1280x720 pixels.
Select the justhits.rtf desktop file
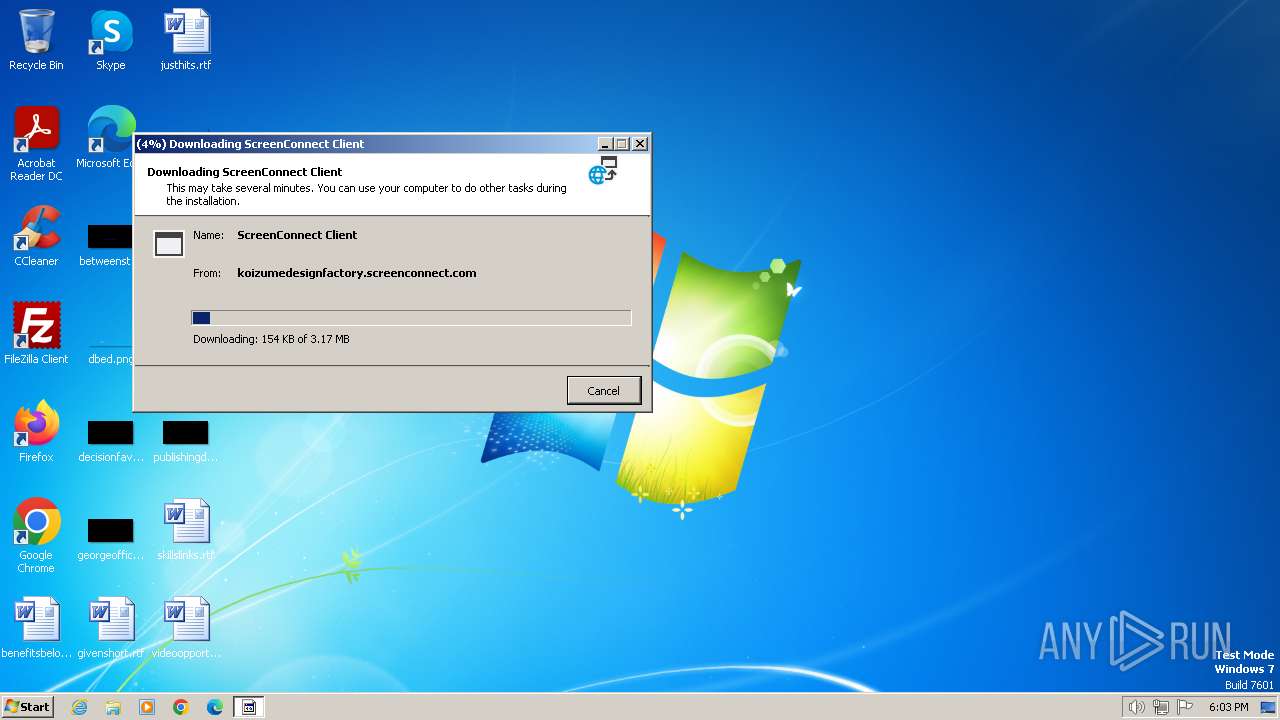pos(186,40)
